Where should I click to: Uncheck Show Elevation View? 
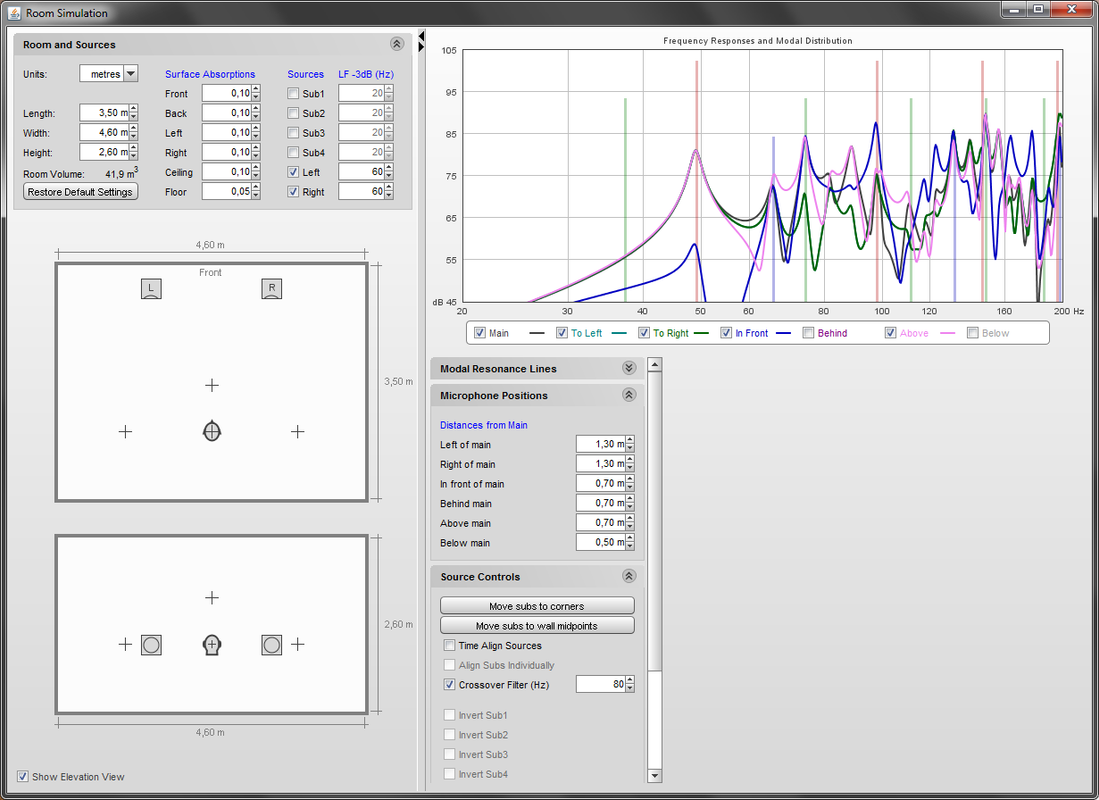click(23, 776)
